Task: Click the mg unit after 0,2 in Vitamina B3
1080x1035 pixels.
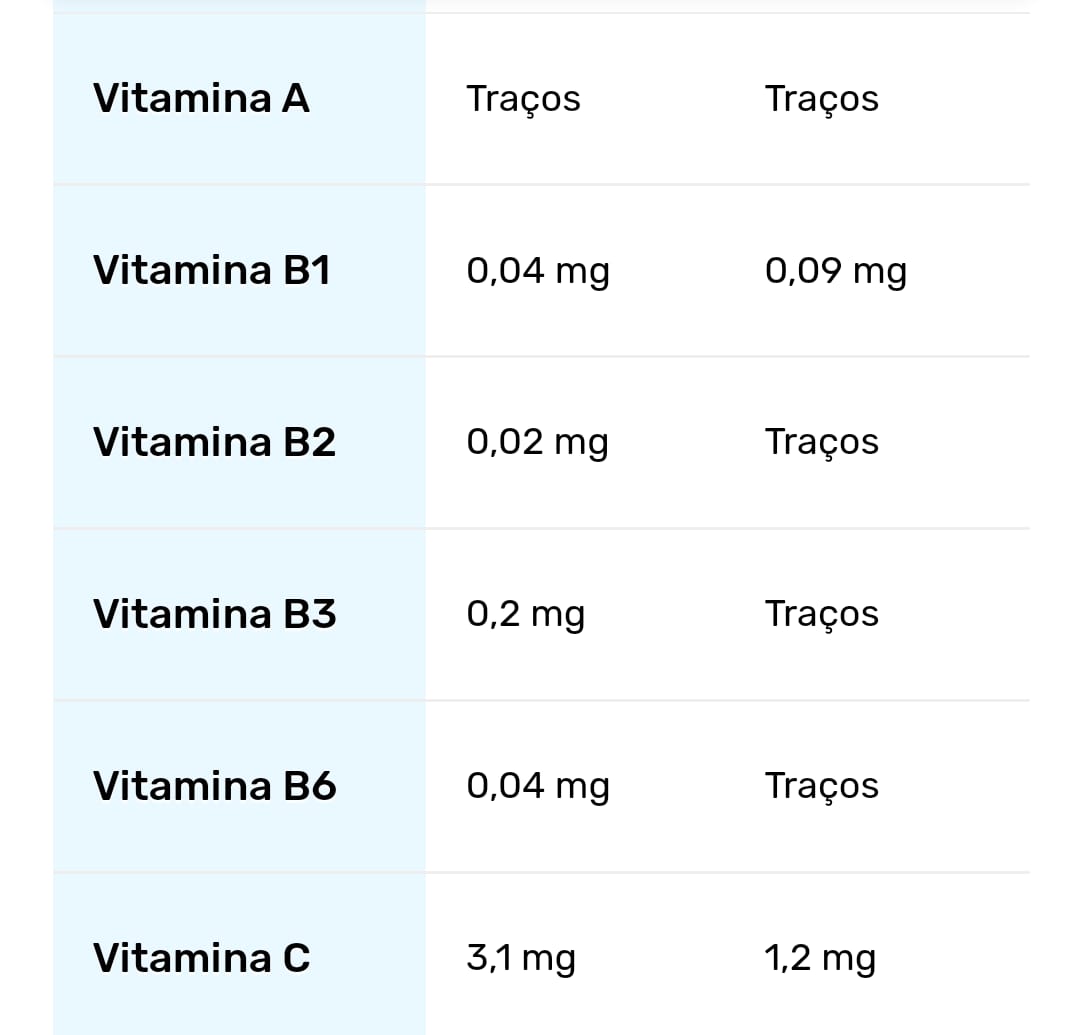Action: 557,616
